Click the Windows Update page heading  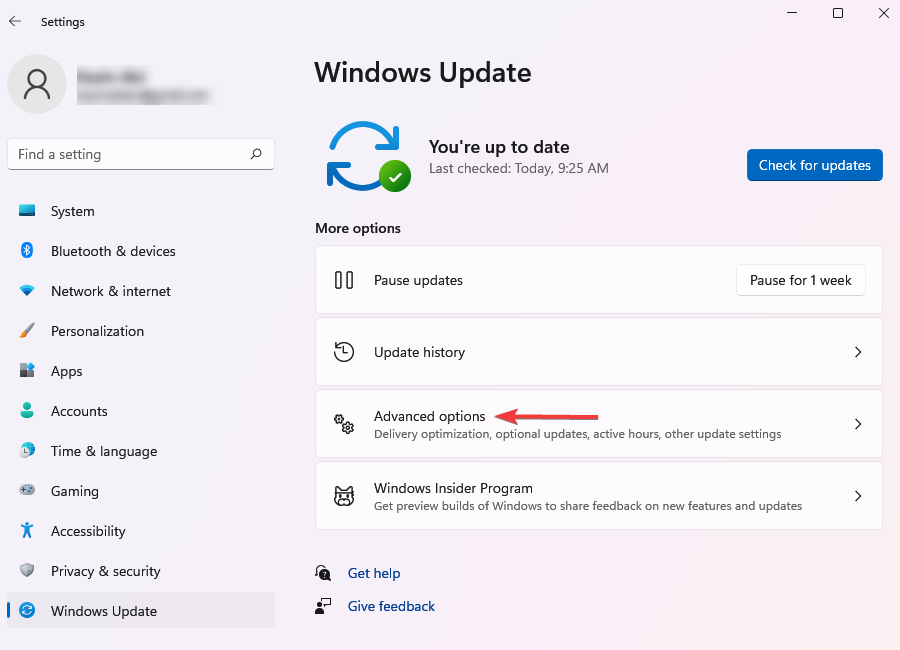[x=422, y=73]
